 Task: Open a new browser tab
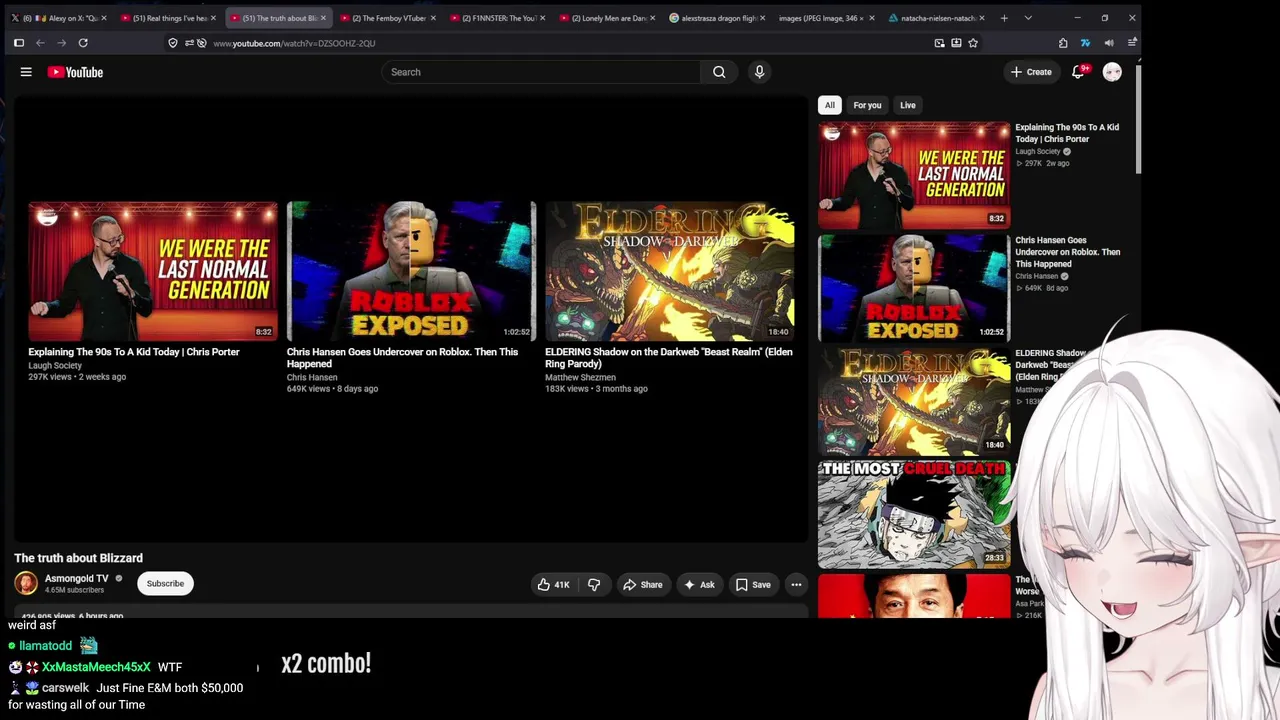(x=1004, y=18)
